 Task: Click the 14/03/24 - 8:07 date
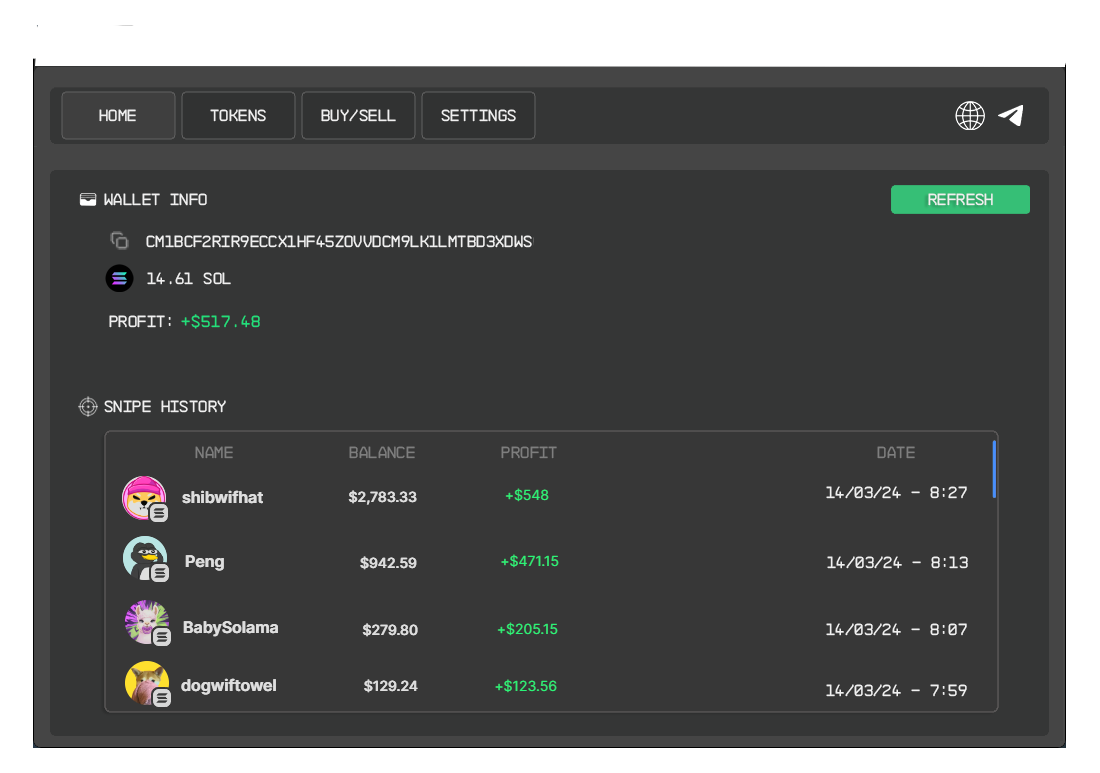(896, 629)
